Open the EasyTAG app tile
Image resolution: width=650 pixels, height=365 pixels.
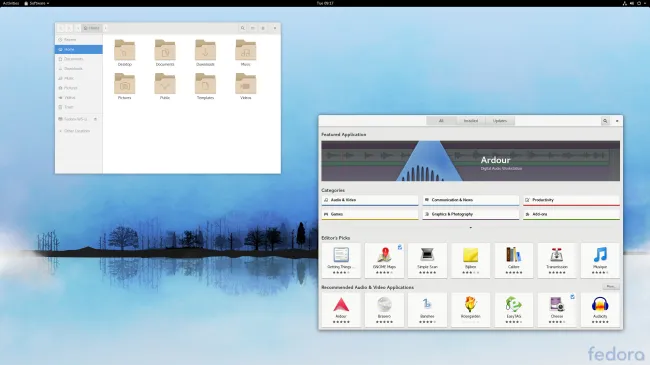pos(514,310)
